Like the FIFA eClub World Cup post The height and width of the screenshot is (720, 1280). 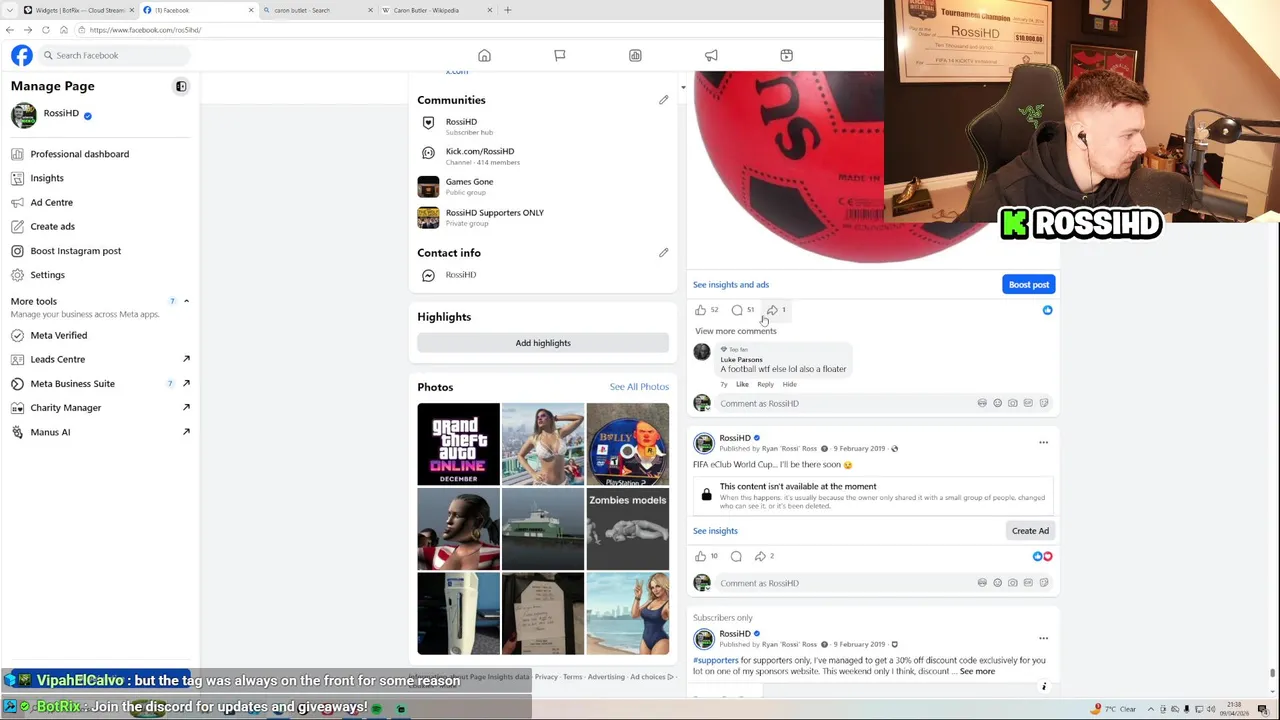point(700,556)
